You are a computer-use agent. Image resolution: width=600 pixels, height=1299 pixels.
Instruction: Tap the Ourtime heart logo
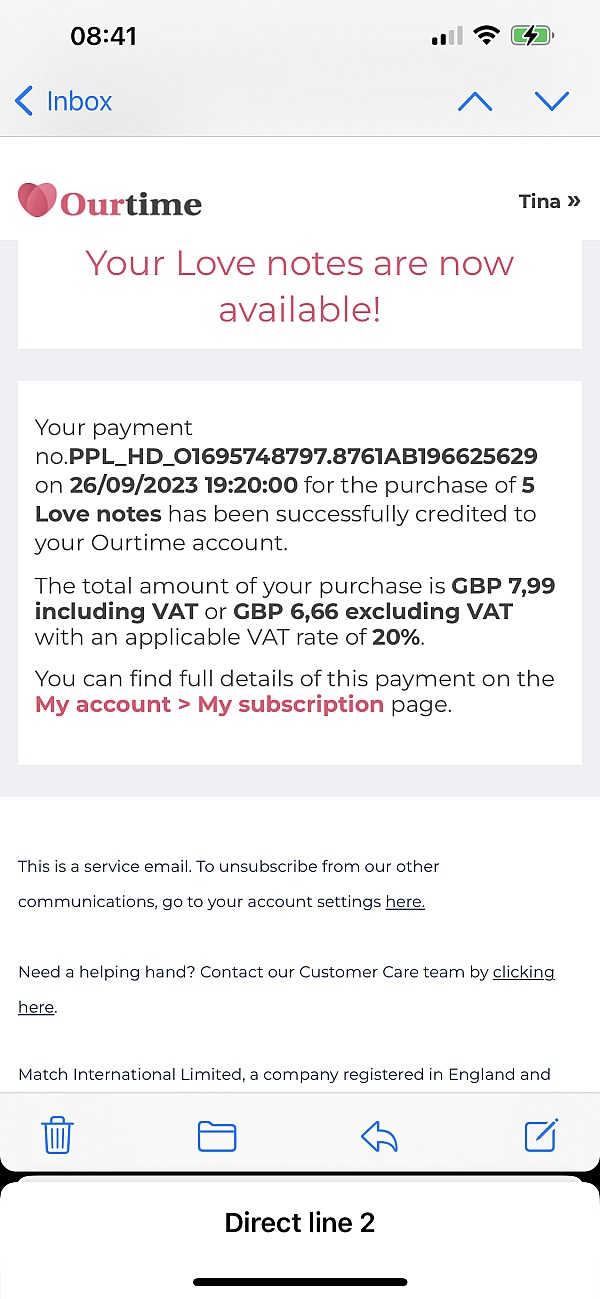point(38,201)
